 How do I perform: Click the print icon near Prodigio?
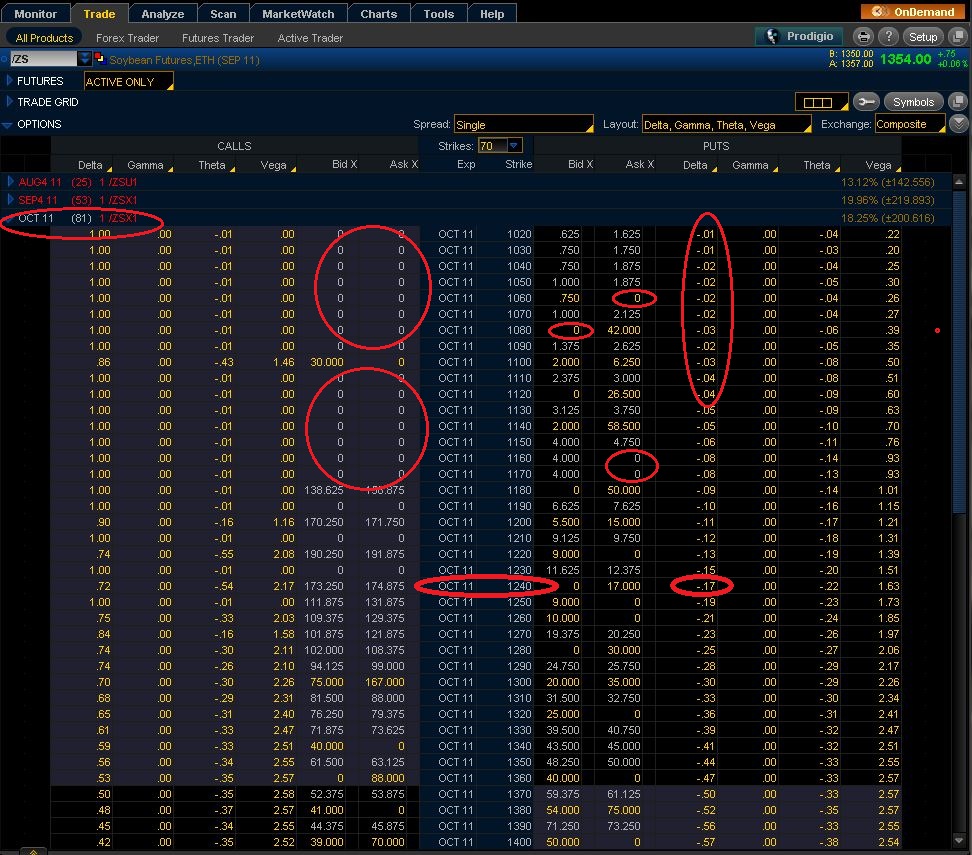point(863,37)
